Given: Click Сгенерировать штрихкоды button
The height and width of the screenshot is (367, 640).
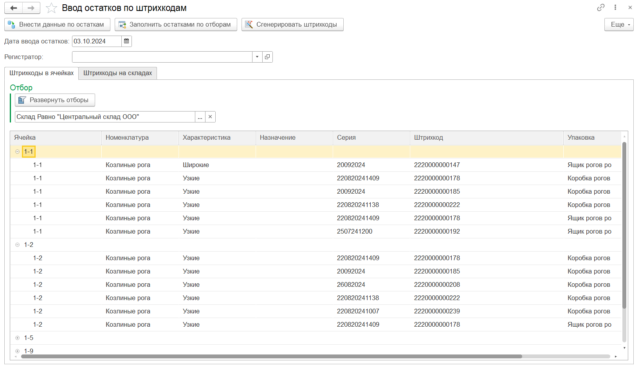Looking at the screenshot, I should coord(292,24).
